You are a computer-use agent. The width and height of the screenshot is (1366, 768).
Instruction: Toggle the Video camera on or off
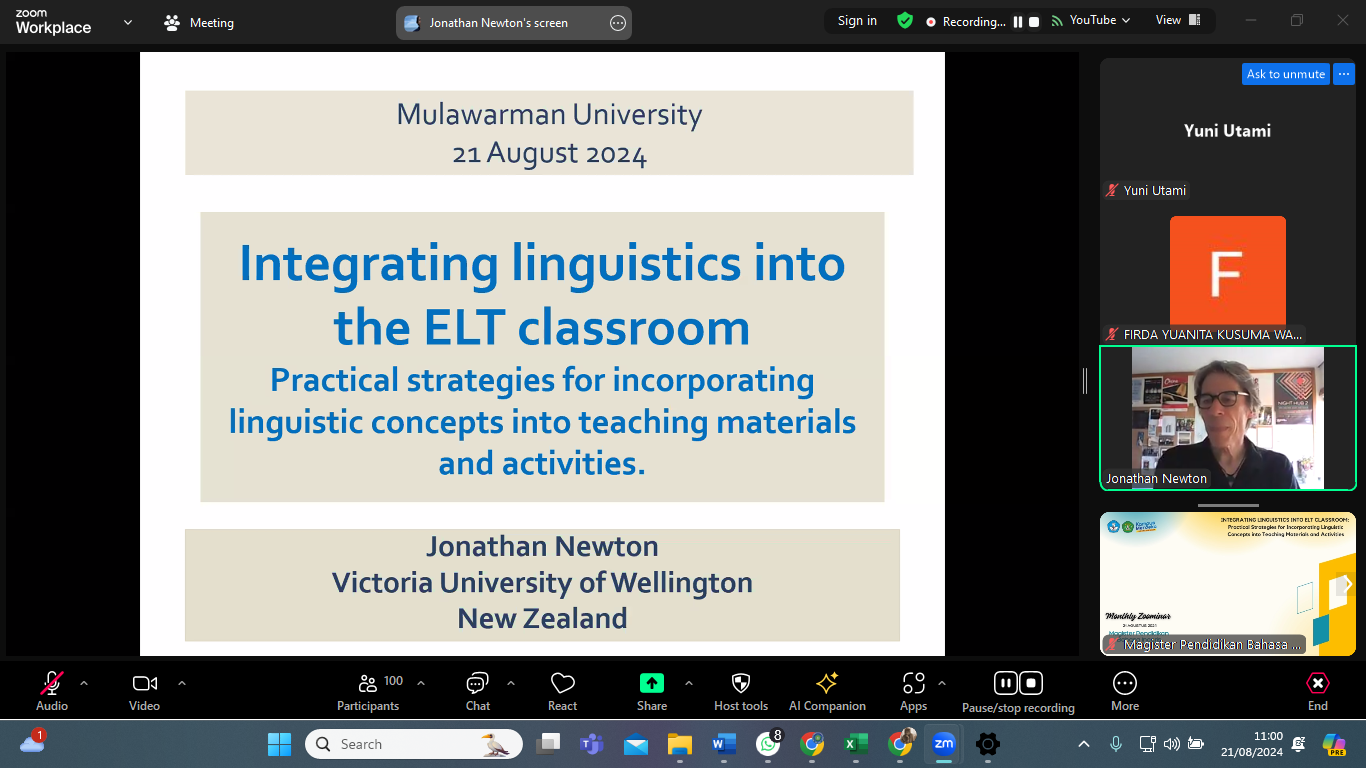point(144,690)
